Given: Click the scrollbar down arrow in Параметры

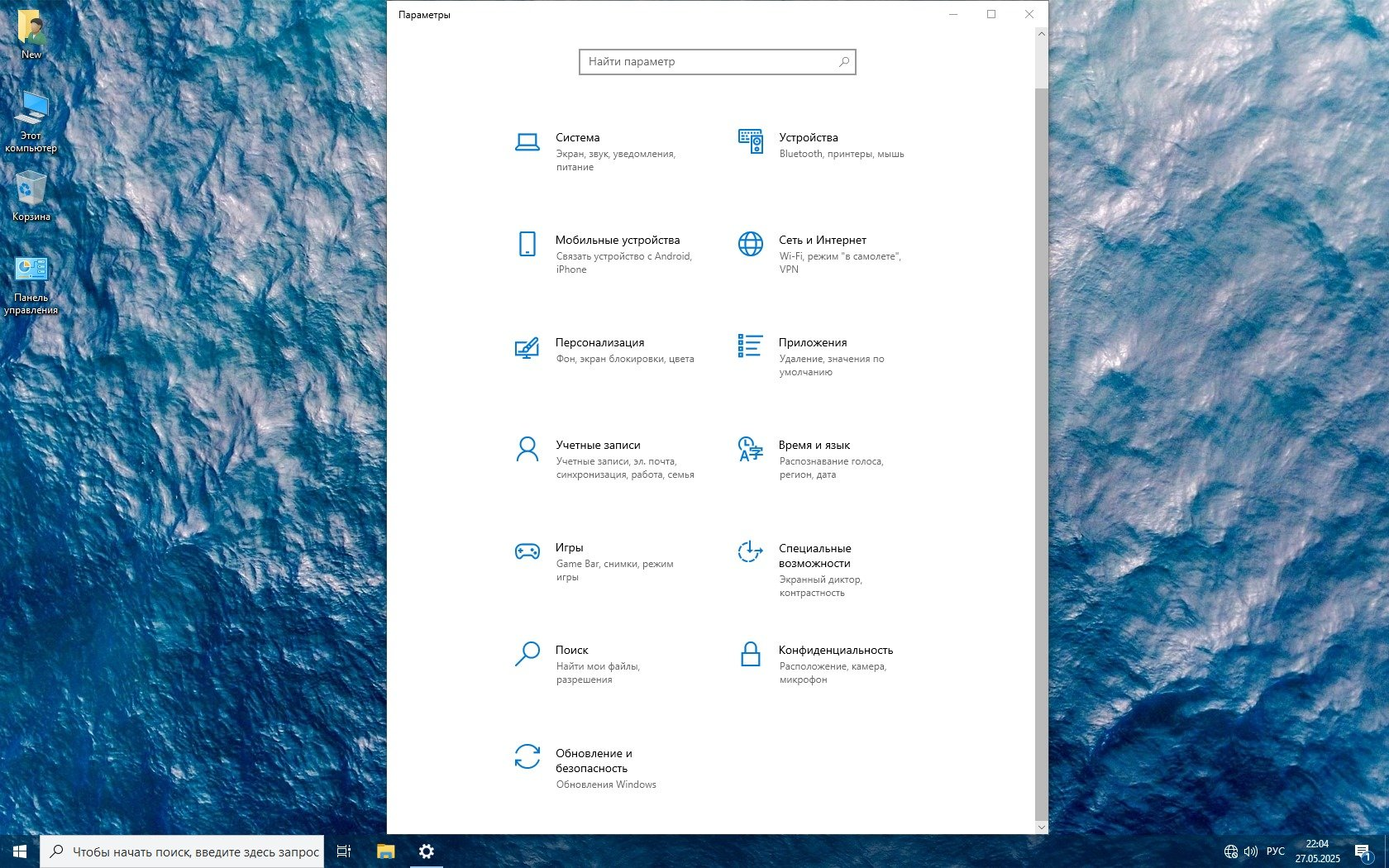Looking at the screenshot, I should [1041, 827].
